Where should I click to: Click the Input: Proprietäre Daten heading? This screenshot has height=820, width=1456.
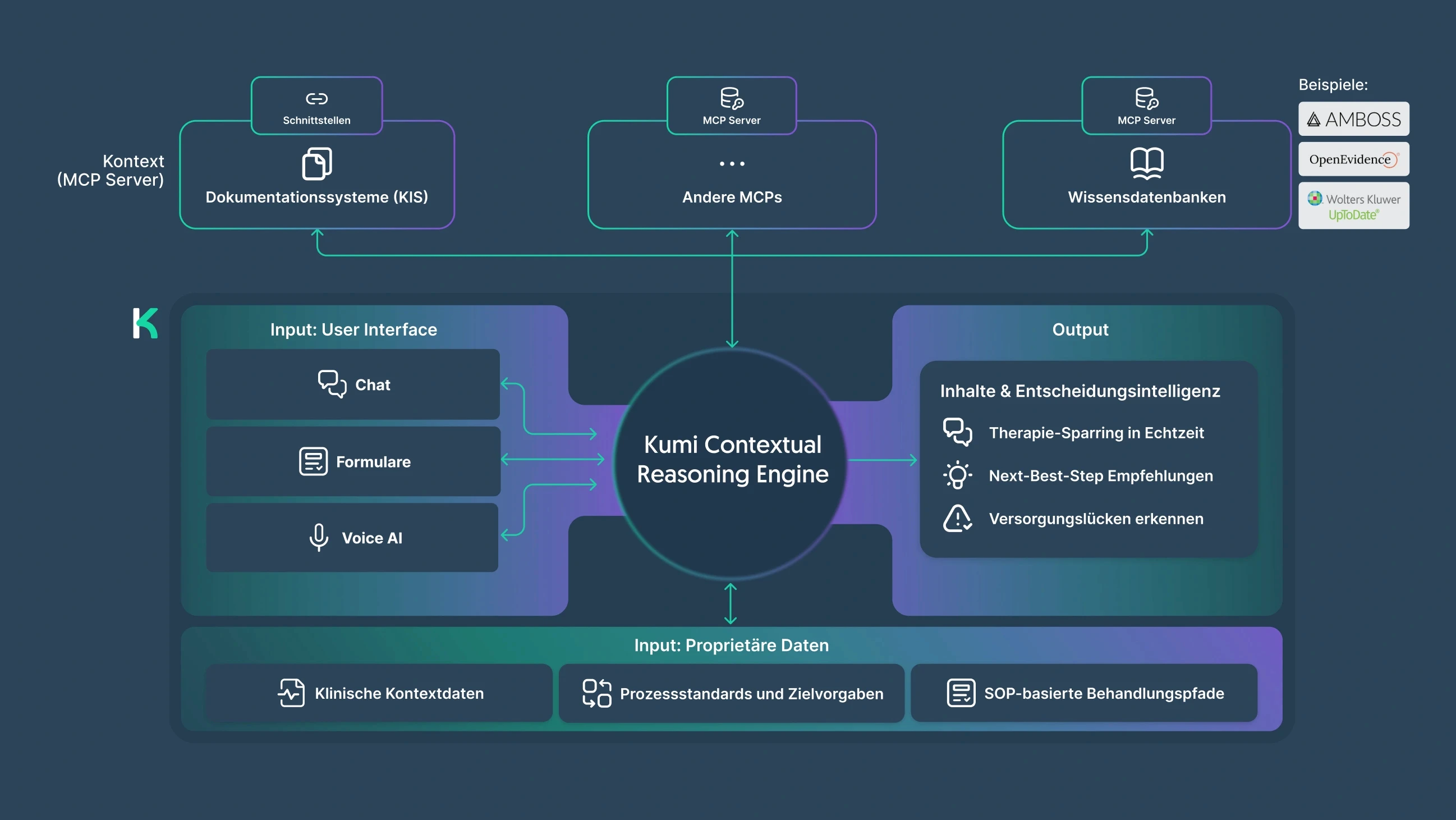click(731, 645)
